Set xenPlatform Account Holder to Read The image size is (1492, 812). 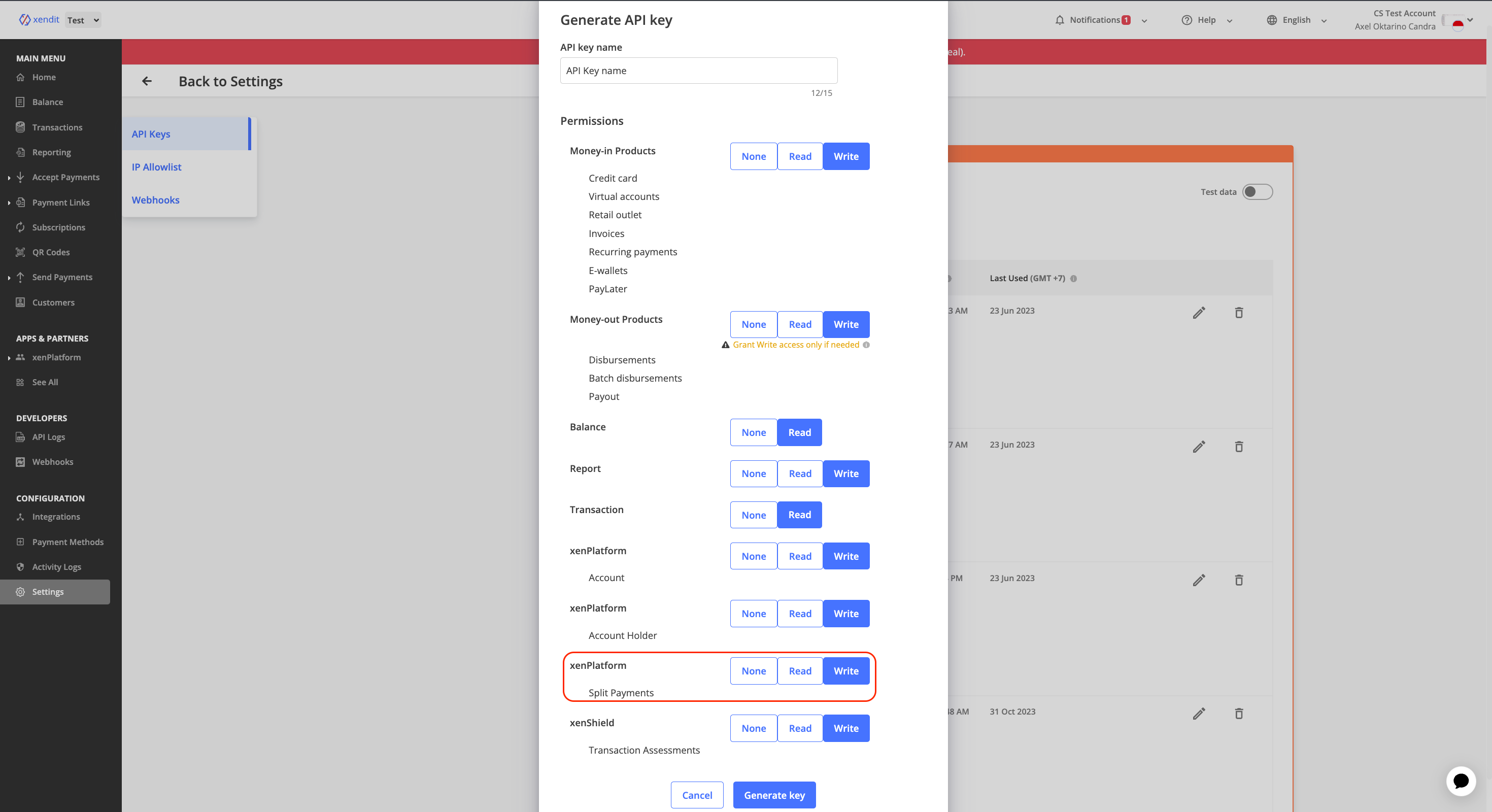(800, 614)
